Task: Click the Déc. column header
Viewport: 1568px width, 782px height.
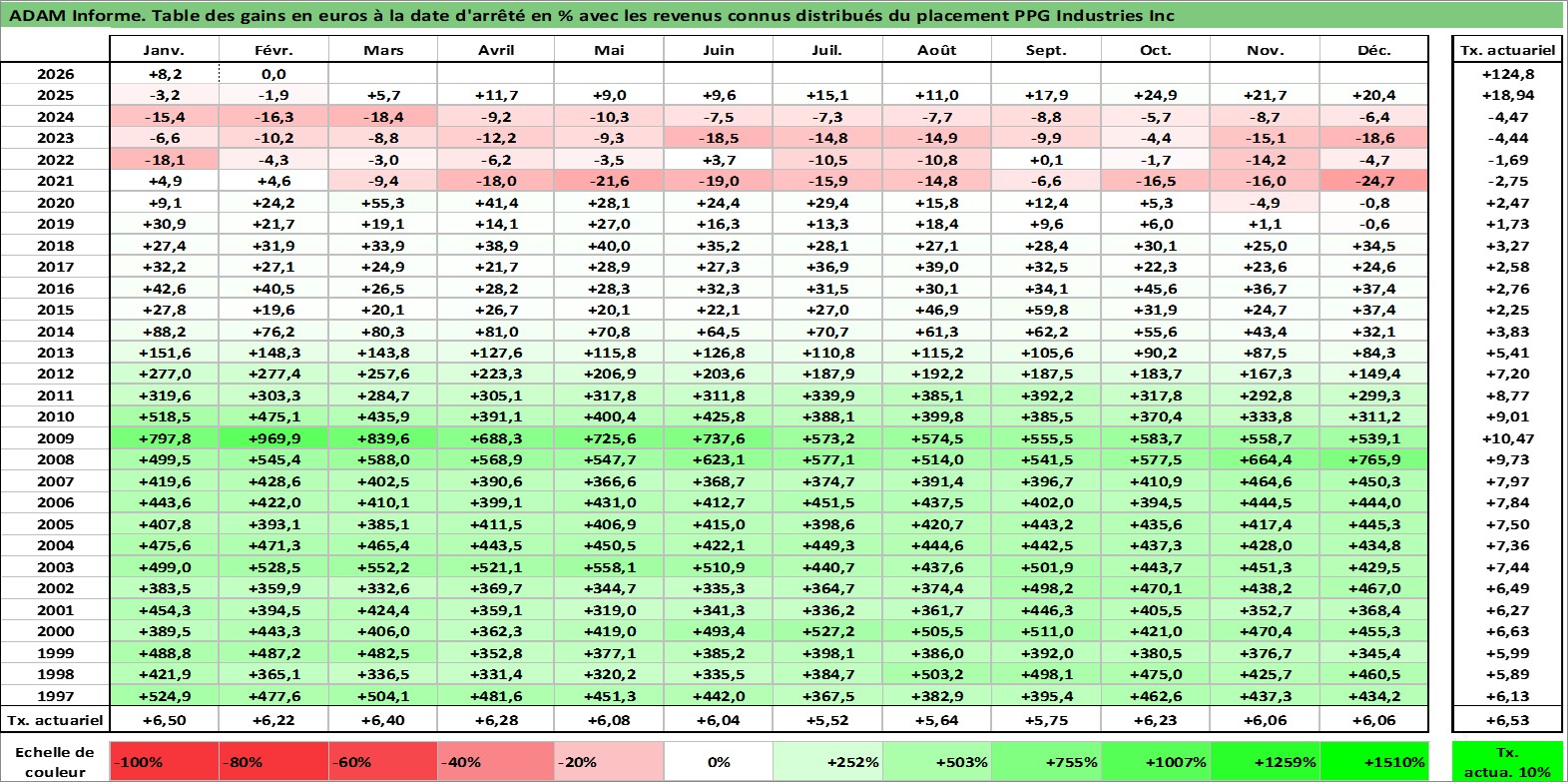Action: [x=1374, y=50]
